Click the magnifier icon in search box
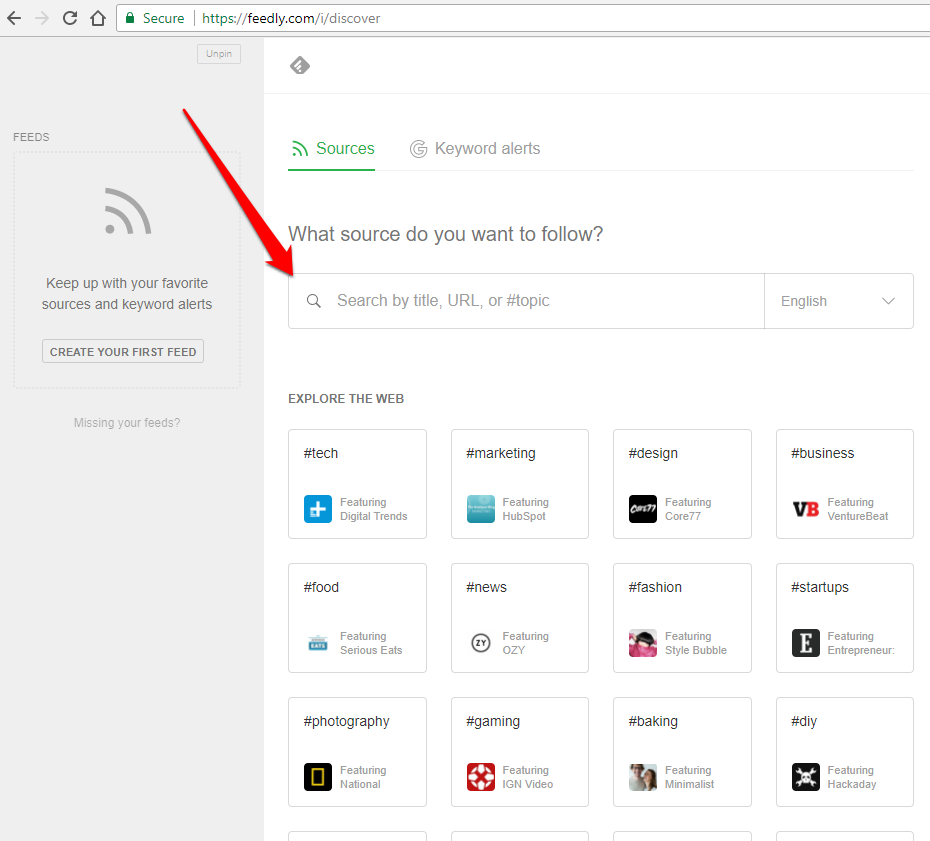Viewport: 930px width, 841px height. (314, 301)
